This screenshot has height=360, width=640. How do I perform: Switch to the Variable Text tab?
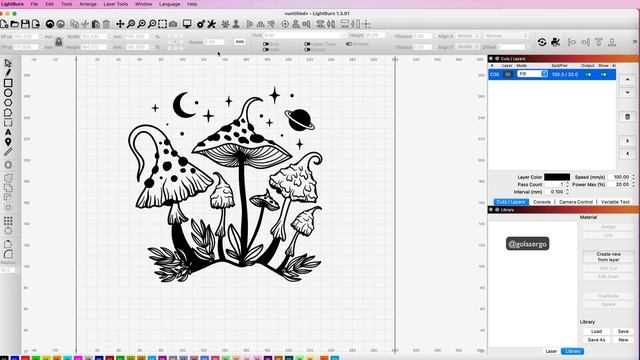(615, 202)
